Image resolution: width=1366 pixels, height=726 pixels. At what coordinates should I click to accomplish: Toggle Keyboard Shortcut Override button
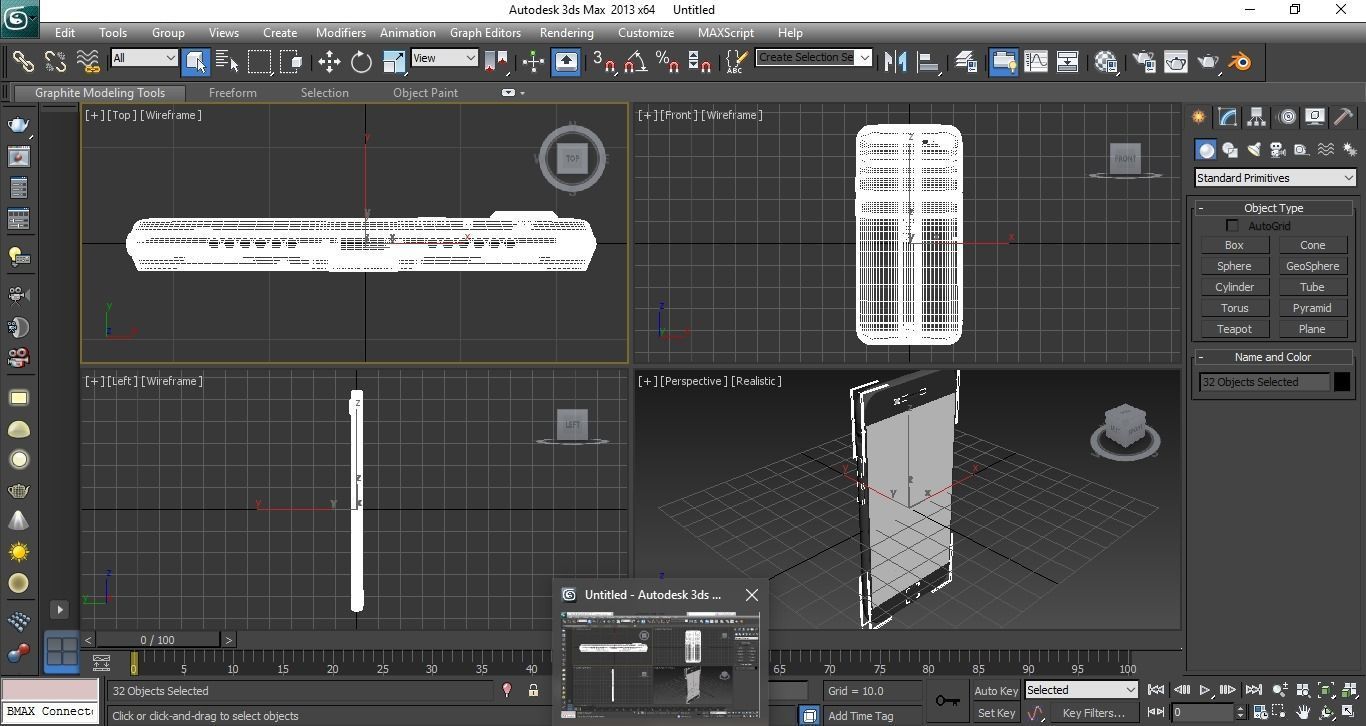point(566,62)
